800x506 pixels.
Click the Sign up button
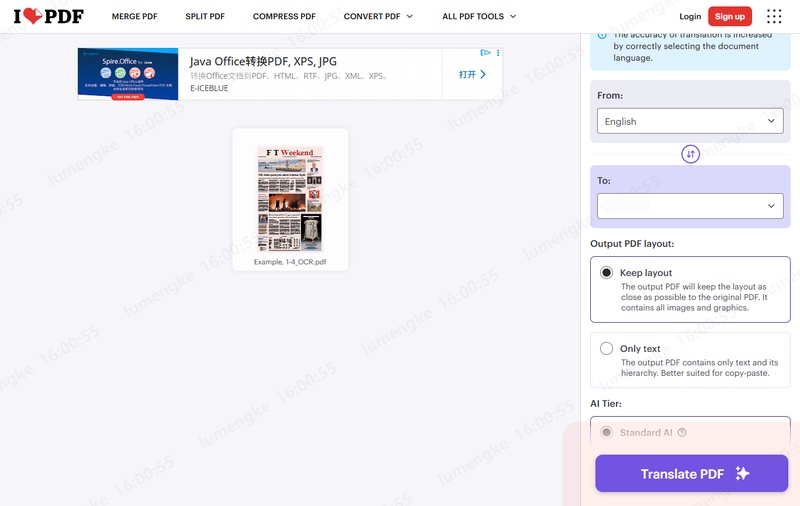pos(730,16)
